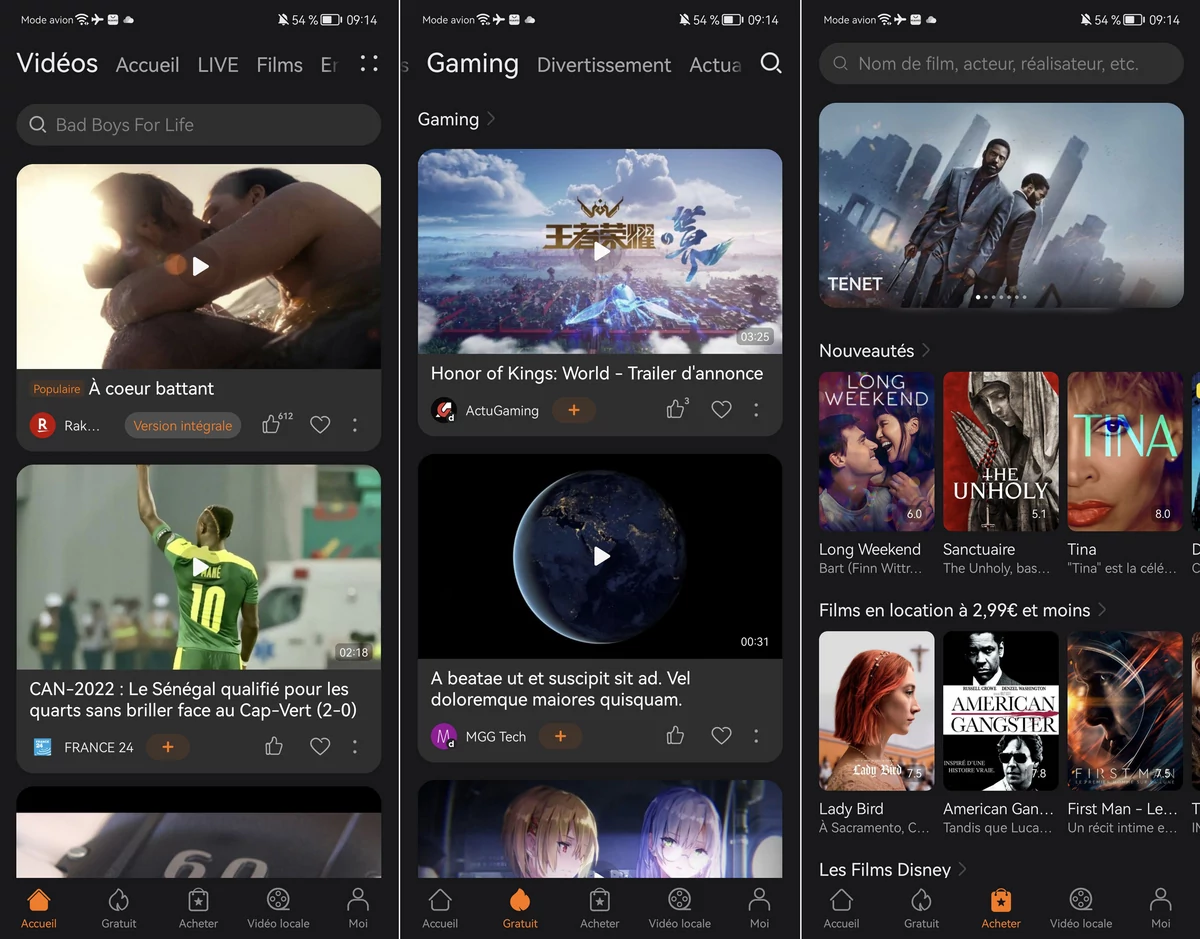The width and height of the screenshot is (1200, 939).
Task: Open the ActuGaming channel avatar
Action: [x=443, y=410]
